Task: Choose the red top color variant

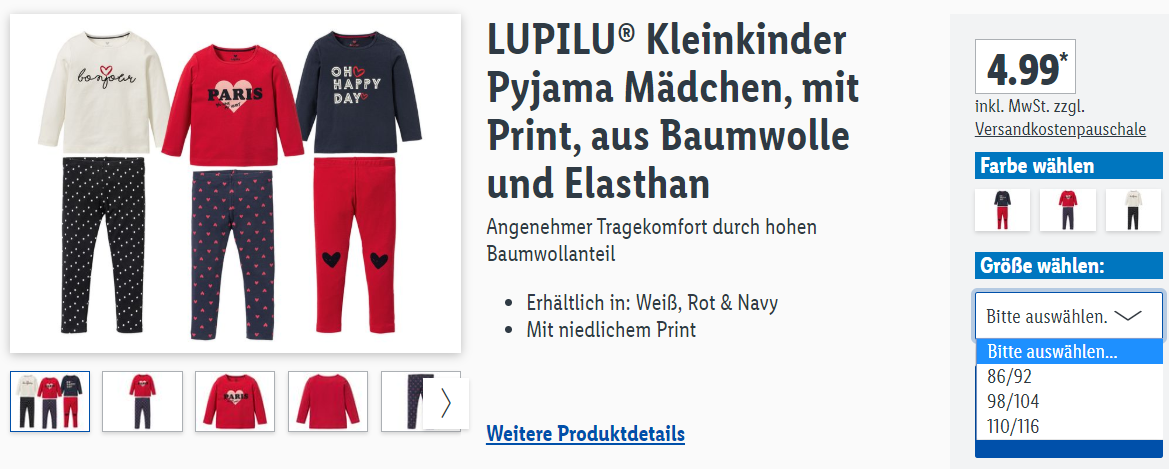Action: [x=1068, y=210]
